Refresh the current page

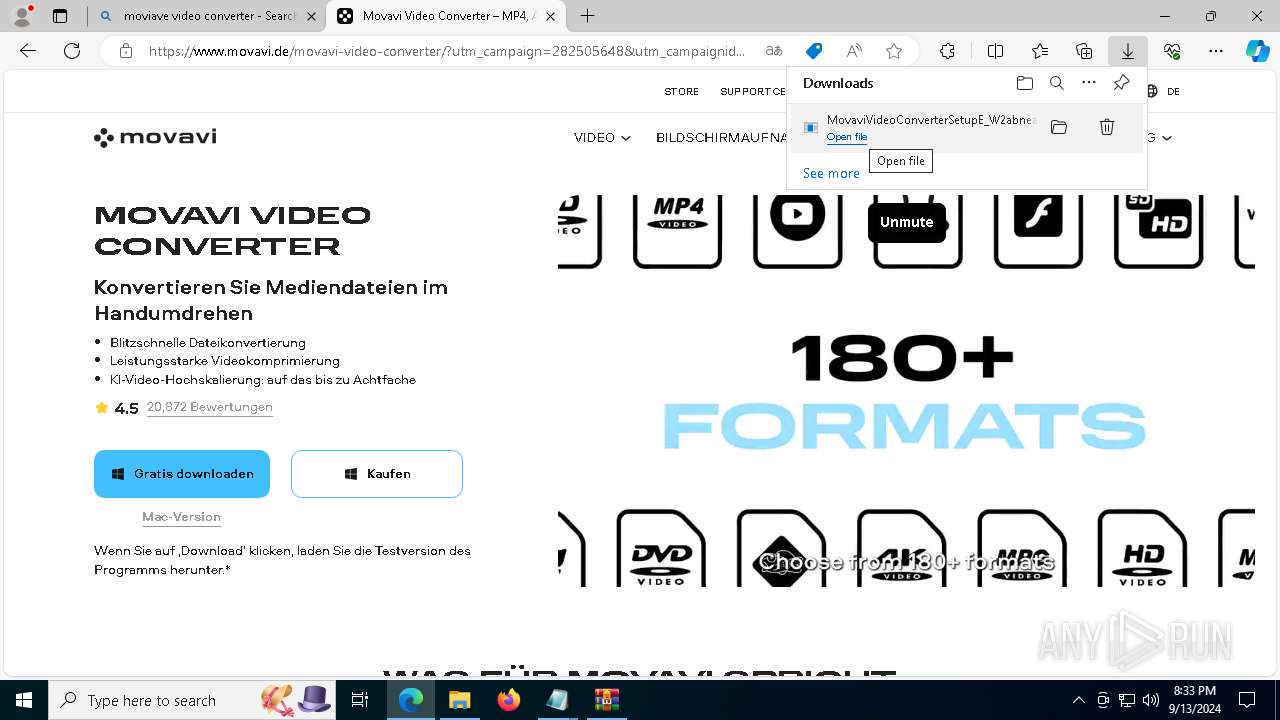(x=72, y=51)
